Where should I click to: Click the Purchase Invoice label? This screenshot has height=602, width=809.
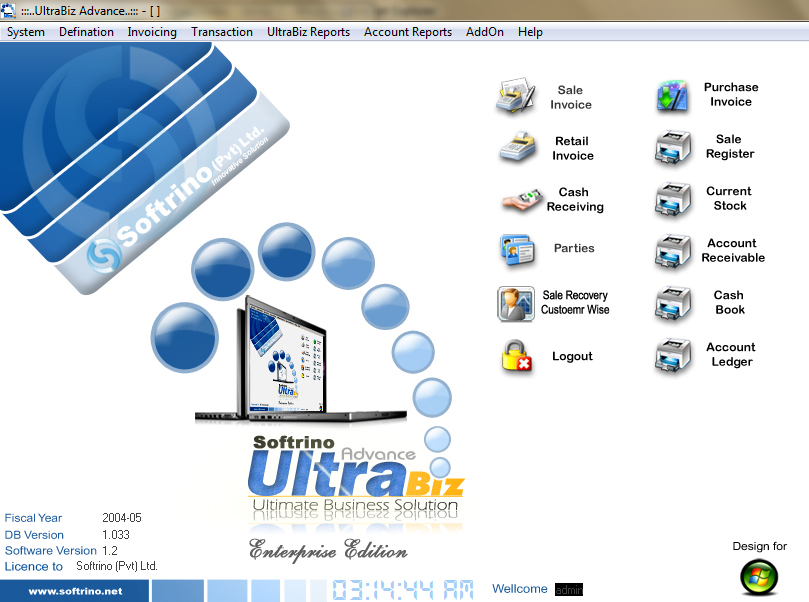[x=731, y=94]
